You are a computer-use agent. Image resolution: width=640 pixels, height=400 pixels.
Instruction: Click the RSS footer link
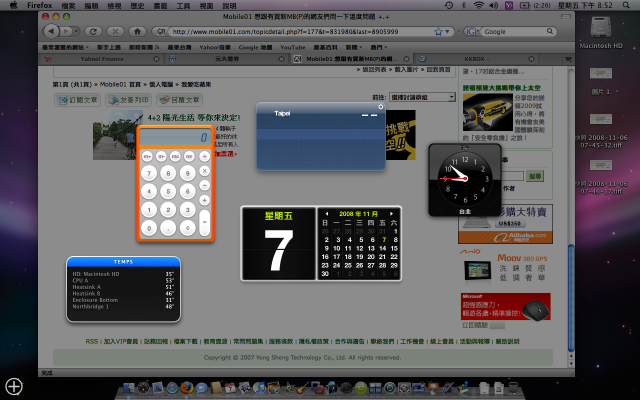tap(91, 341)
